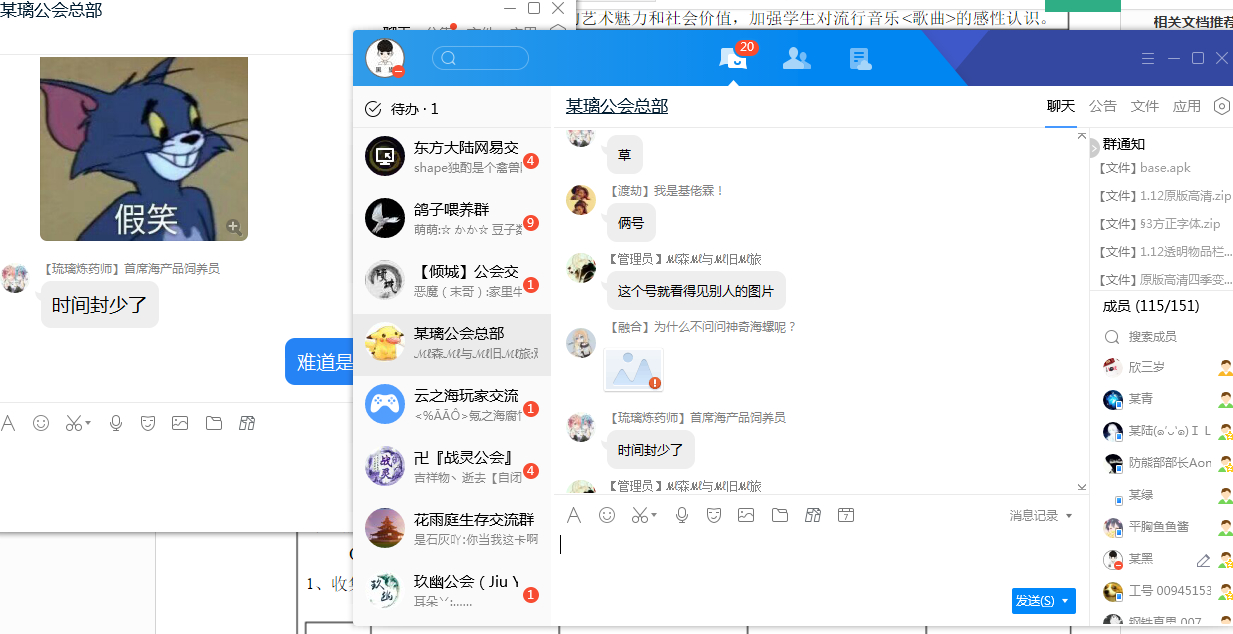The image size is (1233, 634).
Task: Collapse the right group info side panel arrow
Action: pos(1093,148)
